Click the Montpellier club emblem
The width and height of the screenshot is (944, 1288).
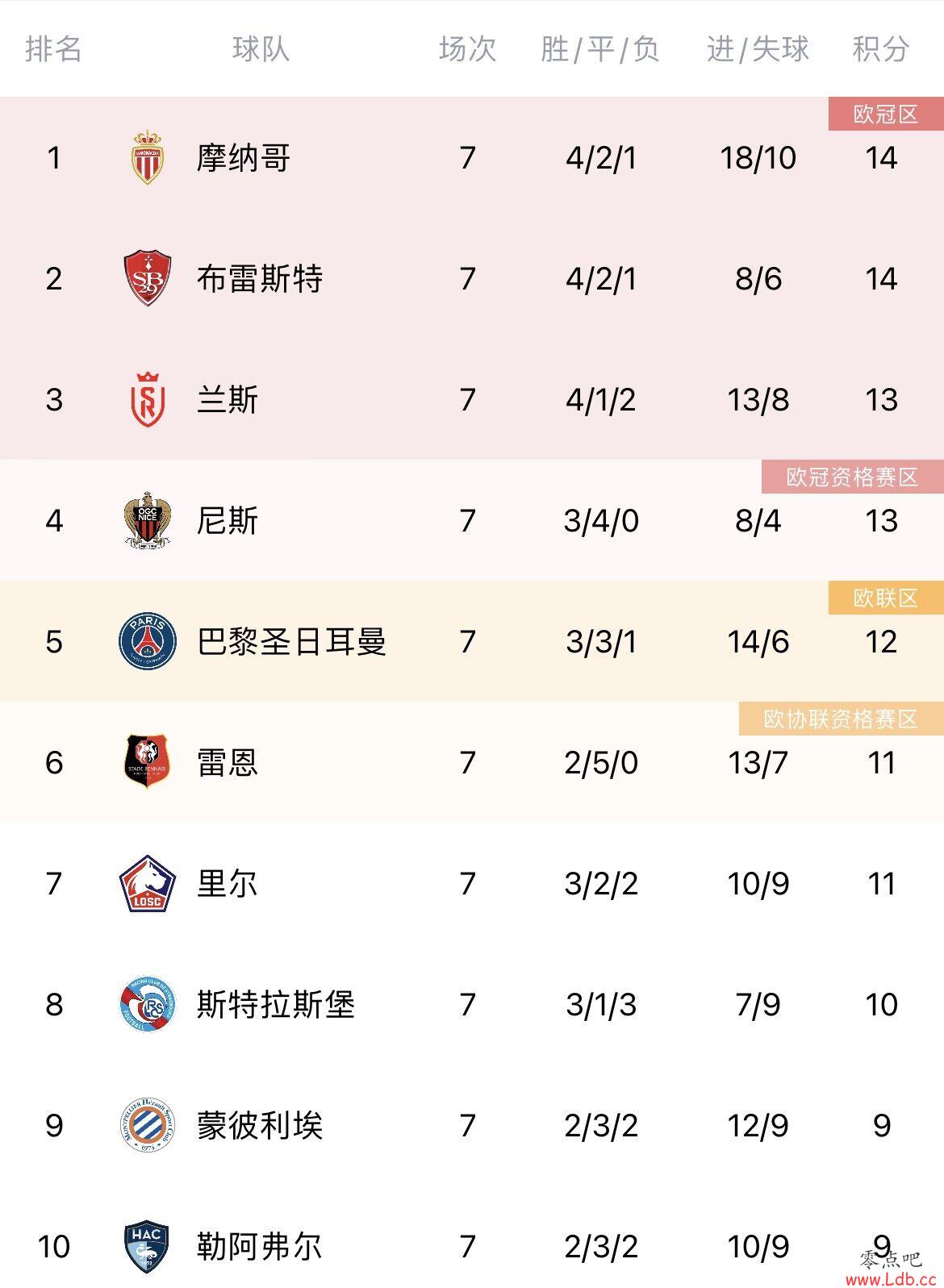[148, 1125]
